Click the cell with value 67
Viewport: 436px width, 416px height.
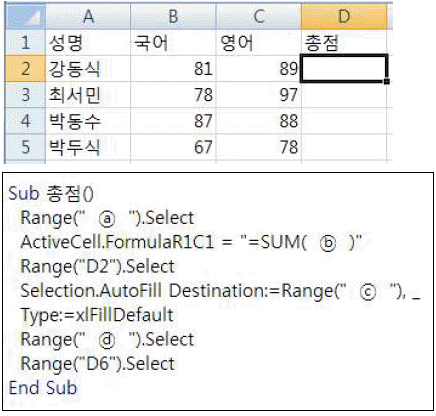(x=173, y=147)
